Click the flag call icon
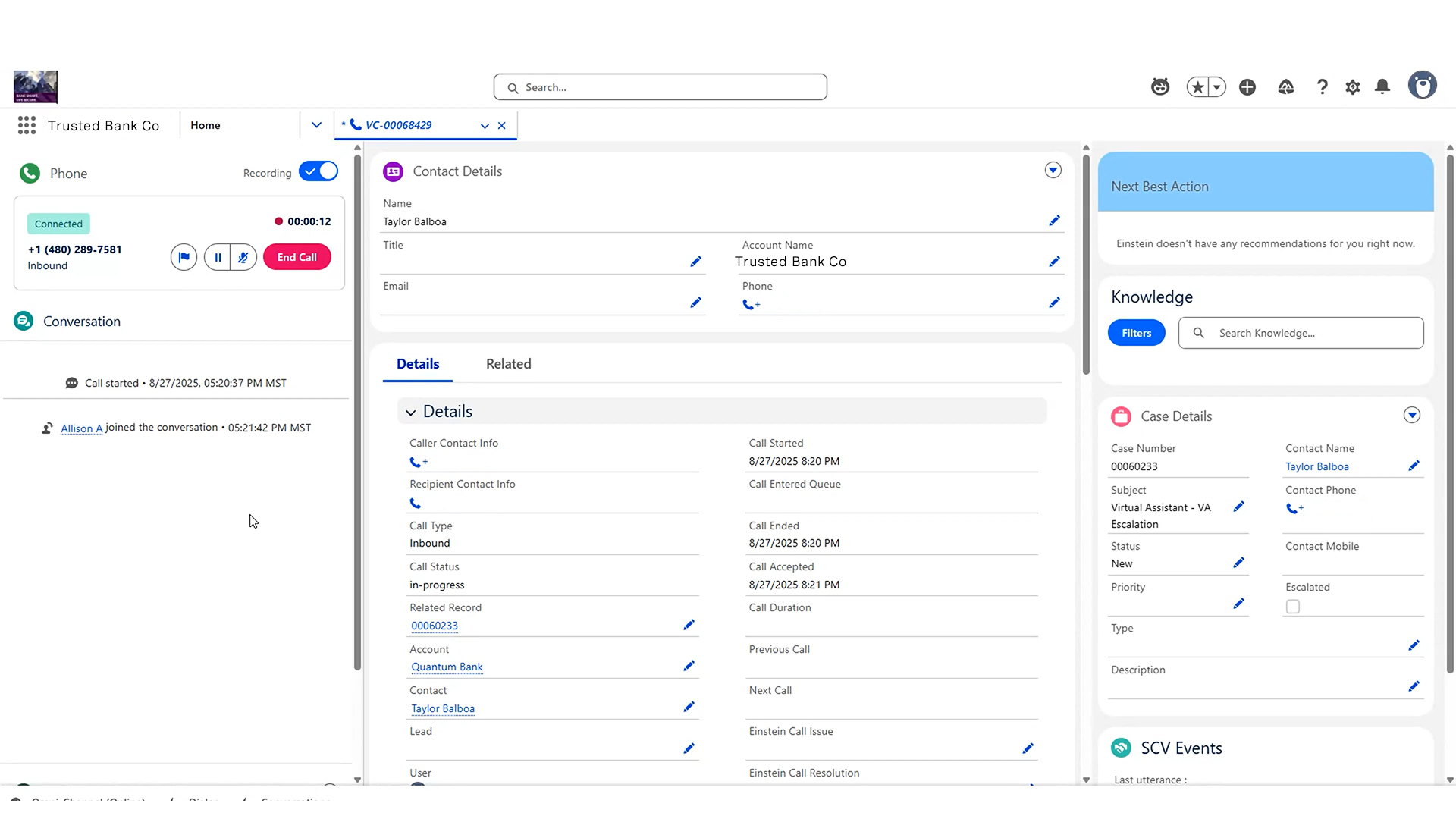 [184, 257]
